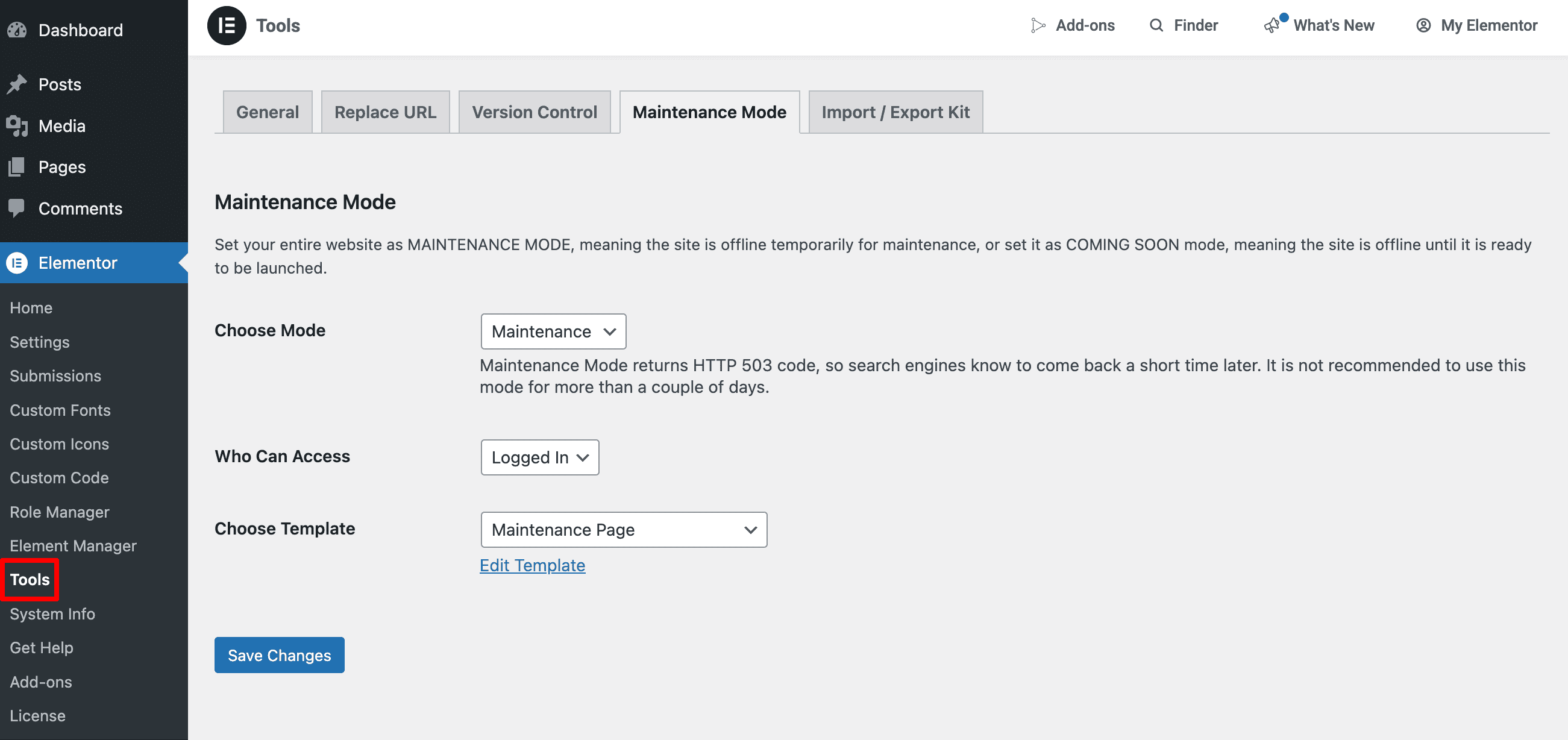The width and height of the screenshot is (1568, 740).
Task: Open Element Manager submenu item
Action: click(x=73, y=546)
